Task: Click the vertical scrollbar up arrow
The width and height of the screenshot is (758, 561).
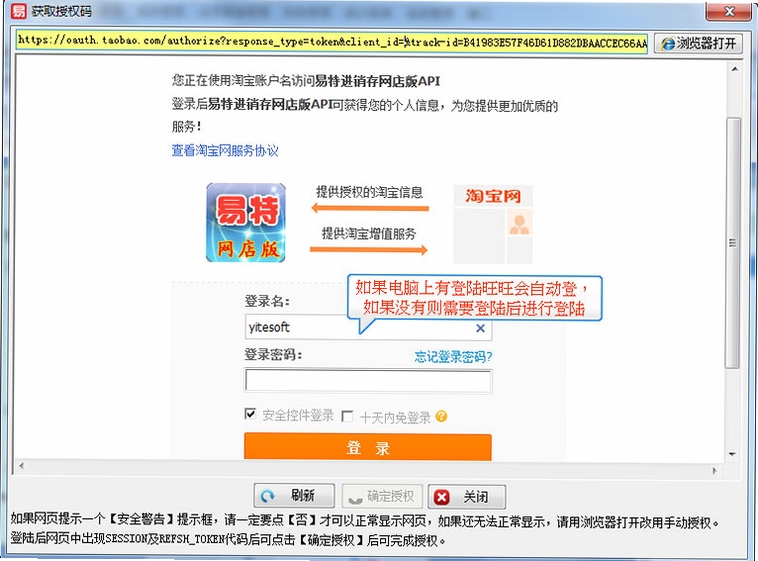Action: pos(734,69)
